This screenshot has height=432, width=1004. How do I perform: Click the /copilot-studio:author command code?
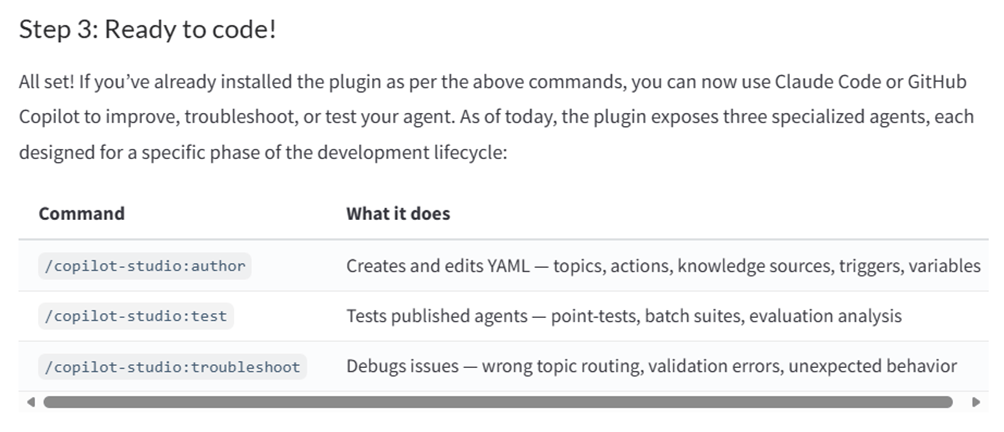click(x=145, y=266)
